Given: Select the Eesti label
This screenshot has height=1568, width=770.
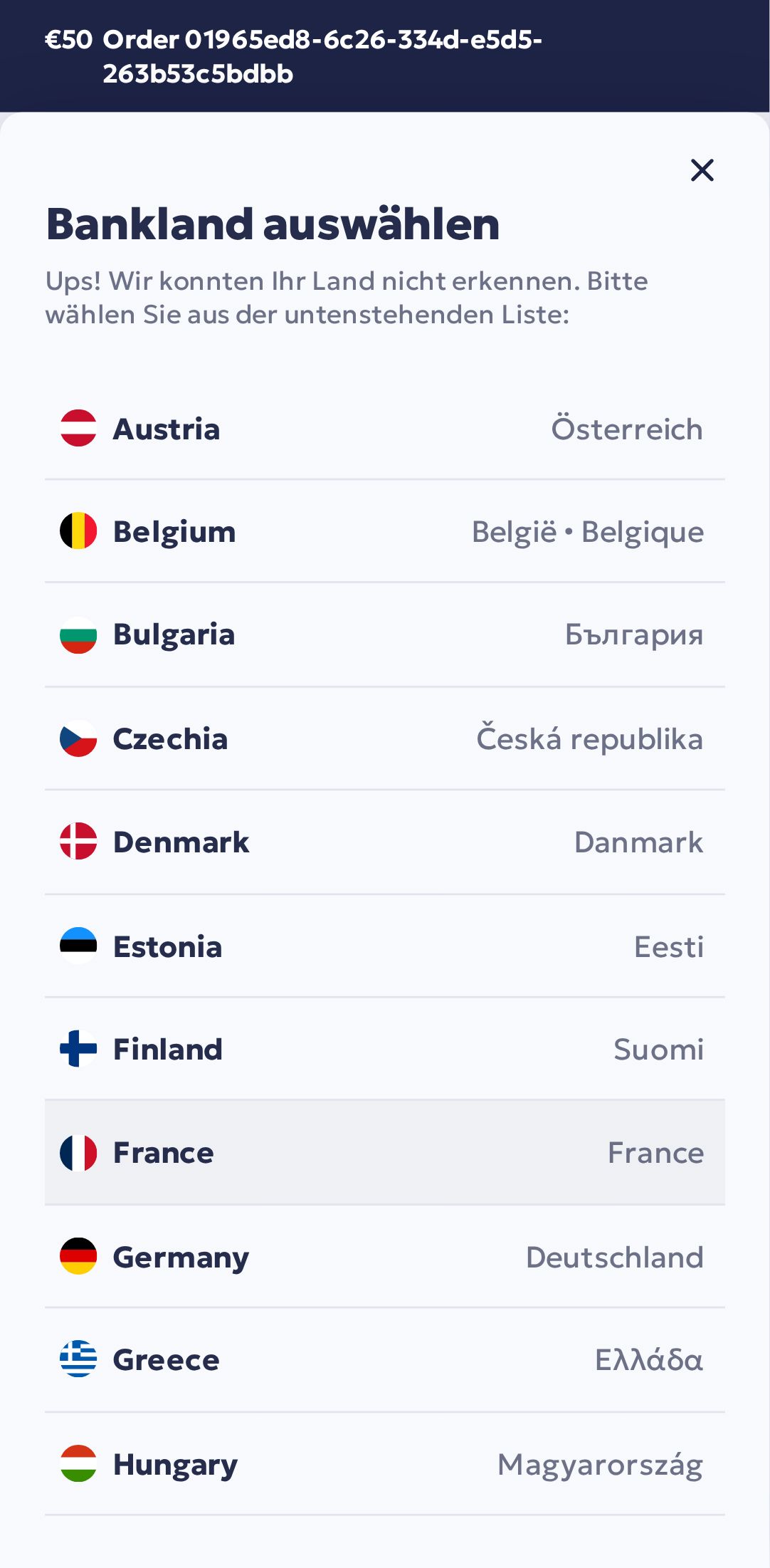Looking at the screenshot, I should coord(668,947).
